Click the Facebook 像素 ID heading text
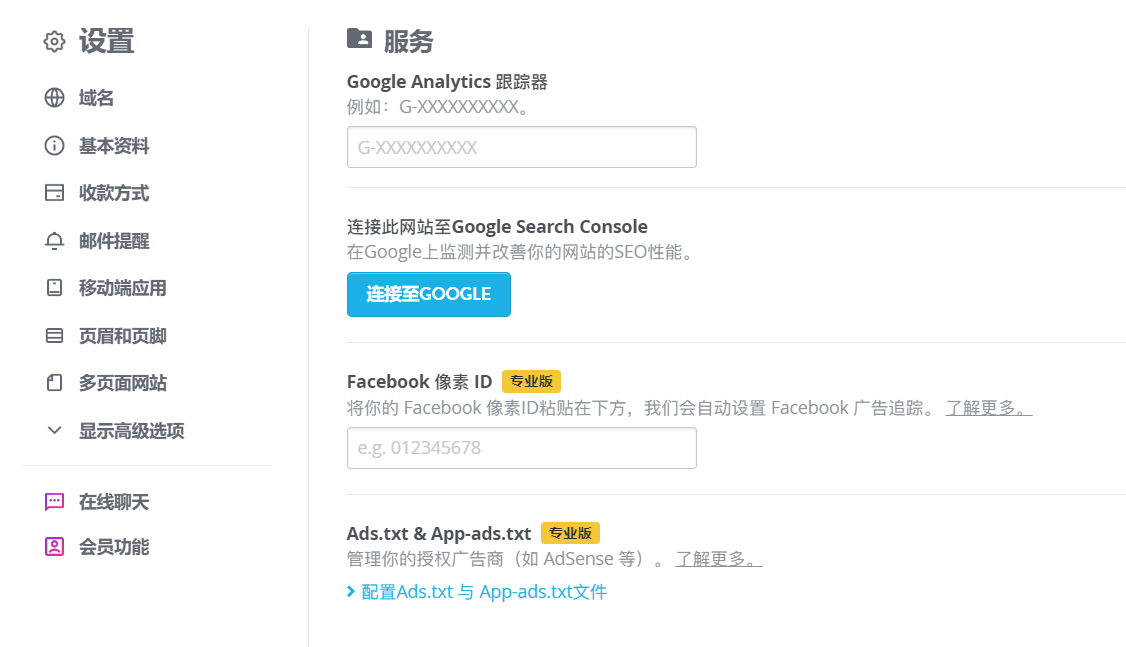The height and width of the screenshot is (647, 1126). (x=419, y=381)
